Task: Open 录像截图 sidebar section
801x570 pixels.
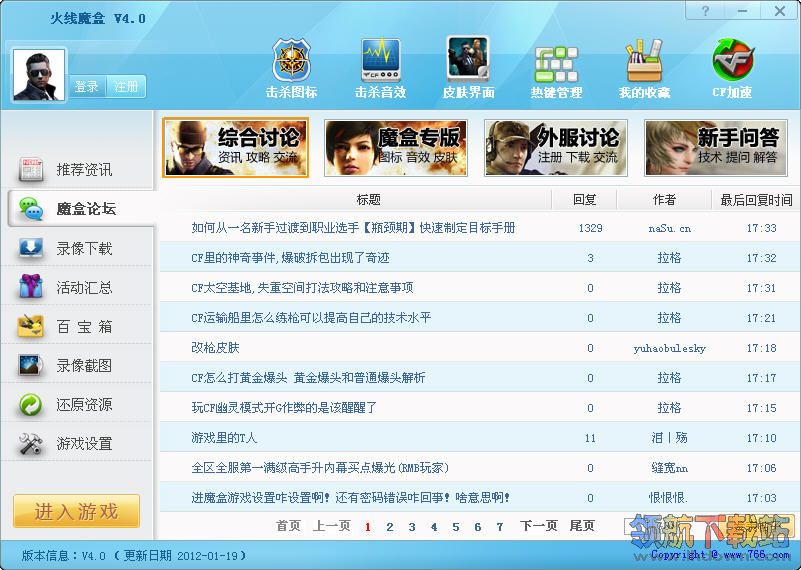Action: [79, 365]
